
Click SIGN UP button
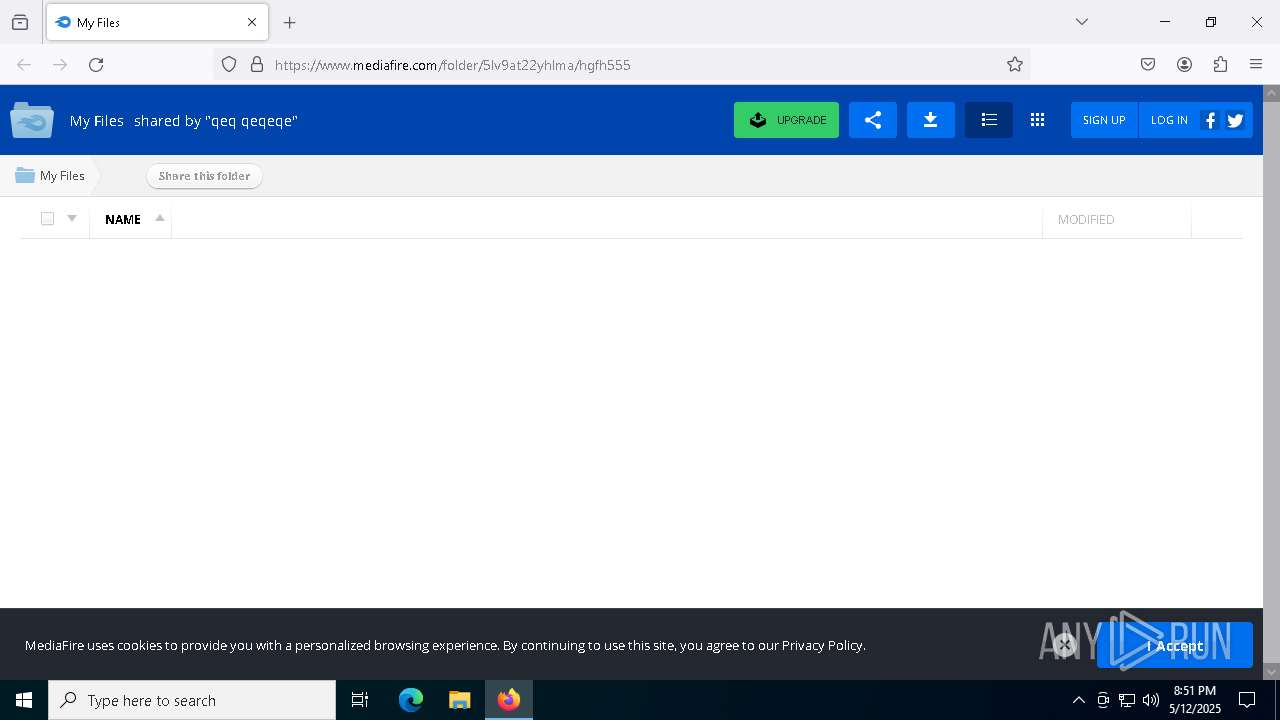click(1104, 120)
